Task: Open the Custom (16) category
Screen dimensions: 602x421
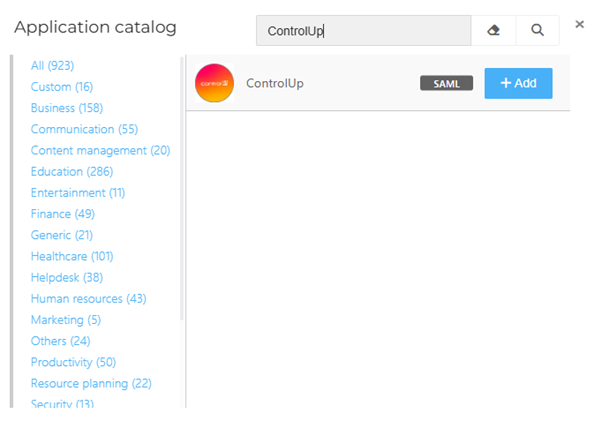Action: (x=61, y=87)
